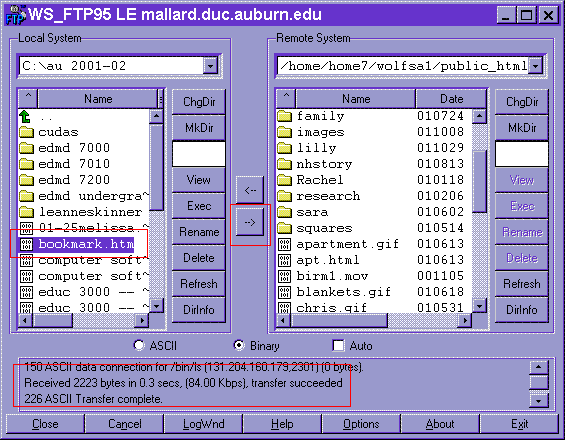Click remote DirInfo button
The image size is (566, 441).
pos(522,310)
